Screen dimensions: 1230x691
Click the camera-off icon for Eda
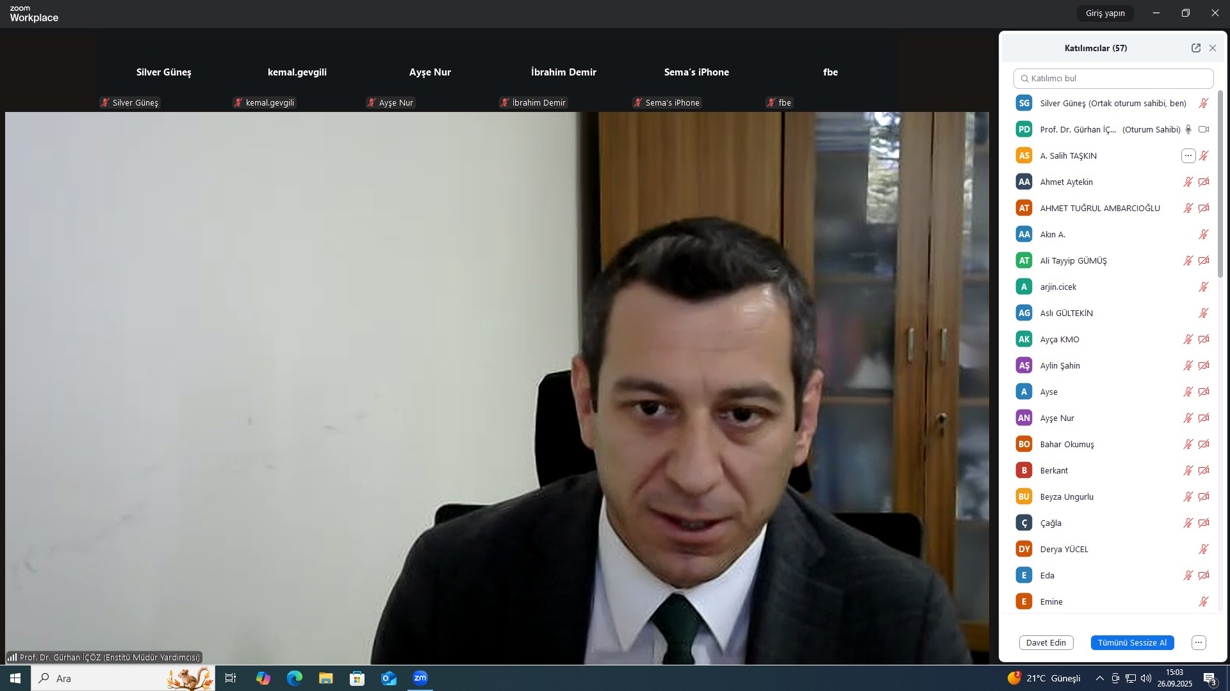pos(1204,576)
